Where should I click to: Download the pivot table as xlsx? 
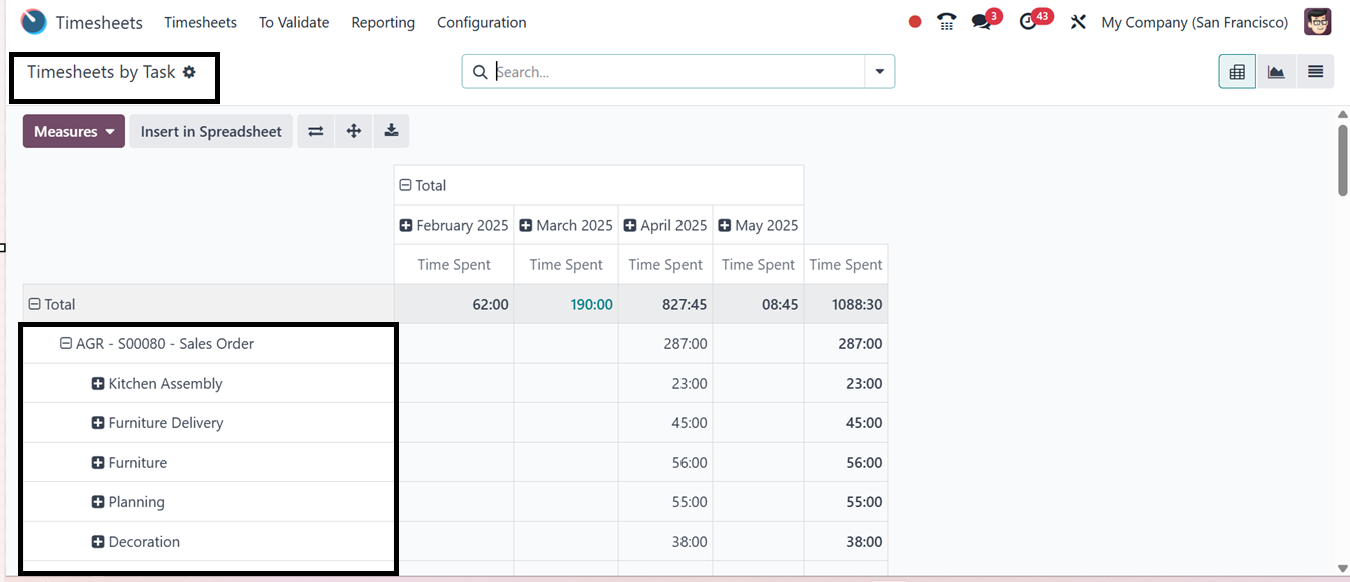[x=391, y=131]
